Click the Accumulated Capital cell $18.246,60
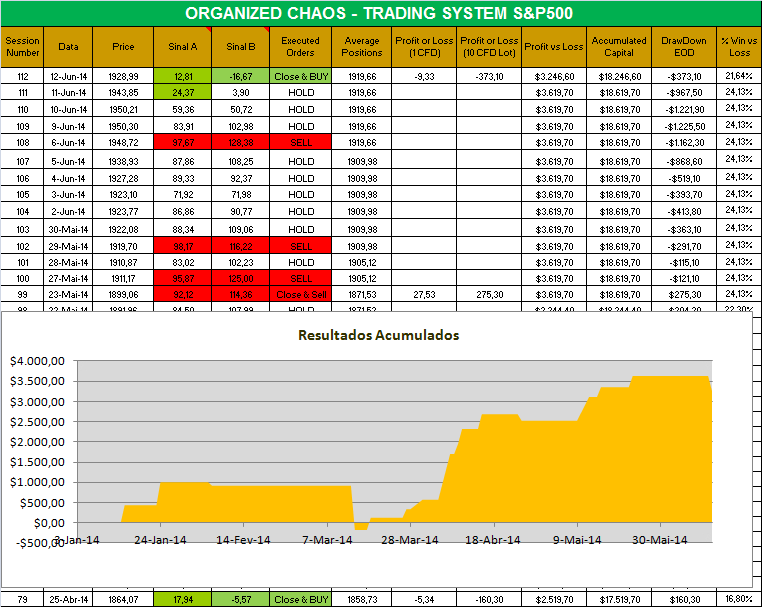Image resolution: width=762 pixels, height=607 pixels. click(x=619, y=76)
